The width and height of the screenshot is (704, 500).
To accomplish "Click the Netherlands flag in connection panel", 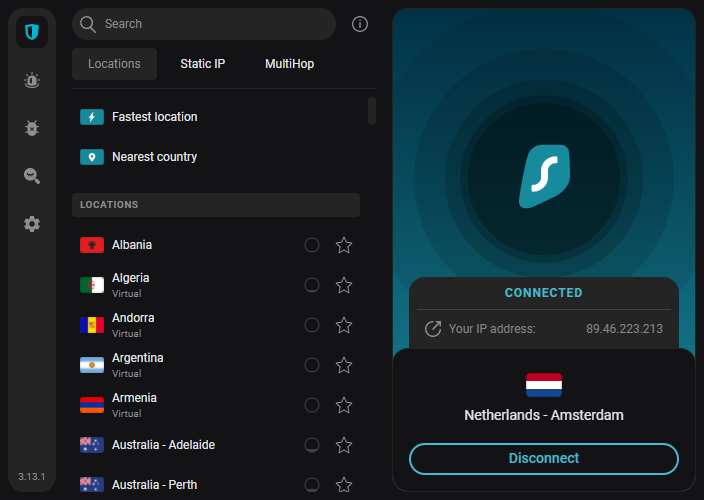I will coord(544,385).
